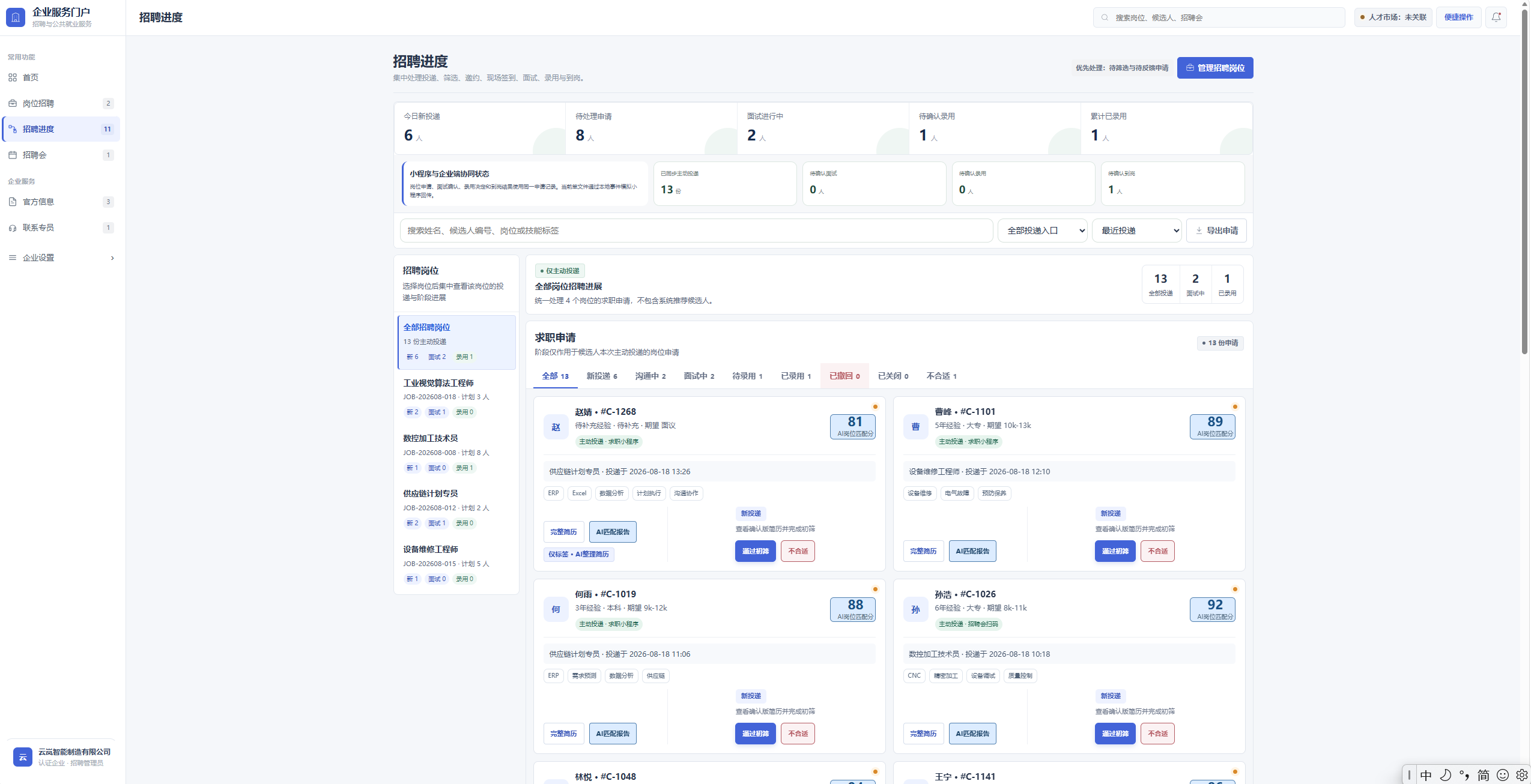Screen dimensions: 1531x784
Task: Toggle IME 简 simplified character mode
Action: click(x=1484, y=775)
